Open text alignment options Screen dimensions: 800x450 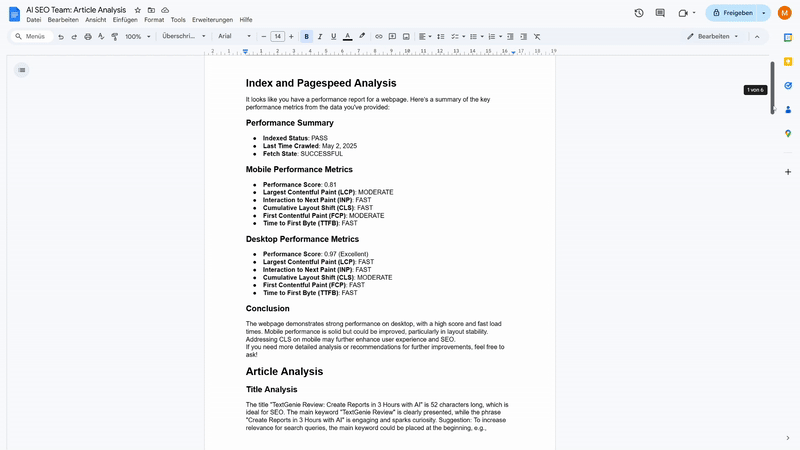pos(425,37)
